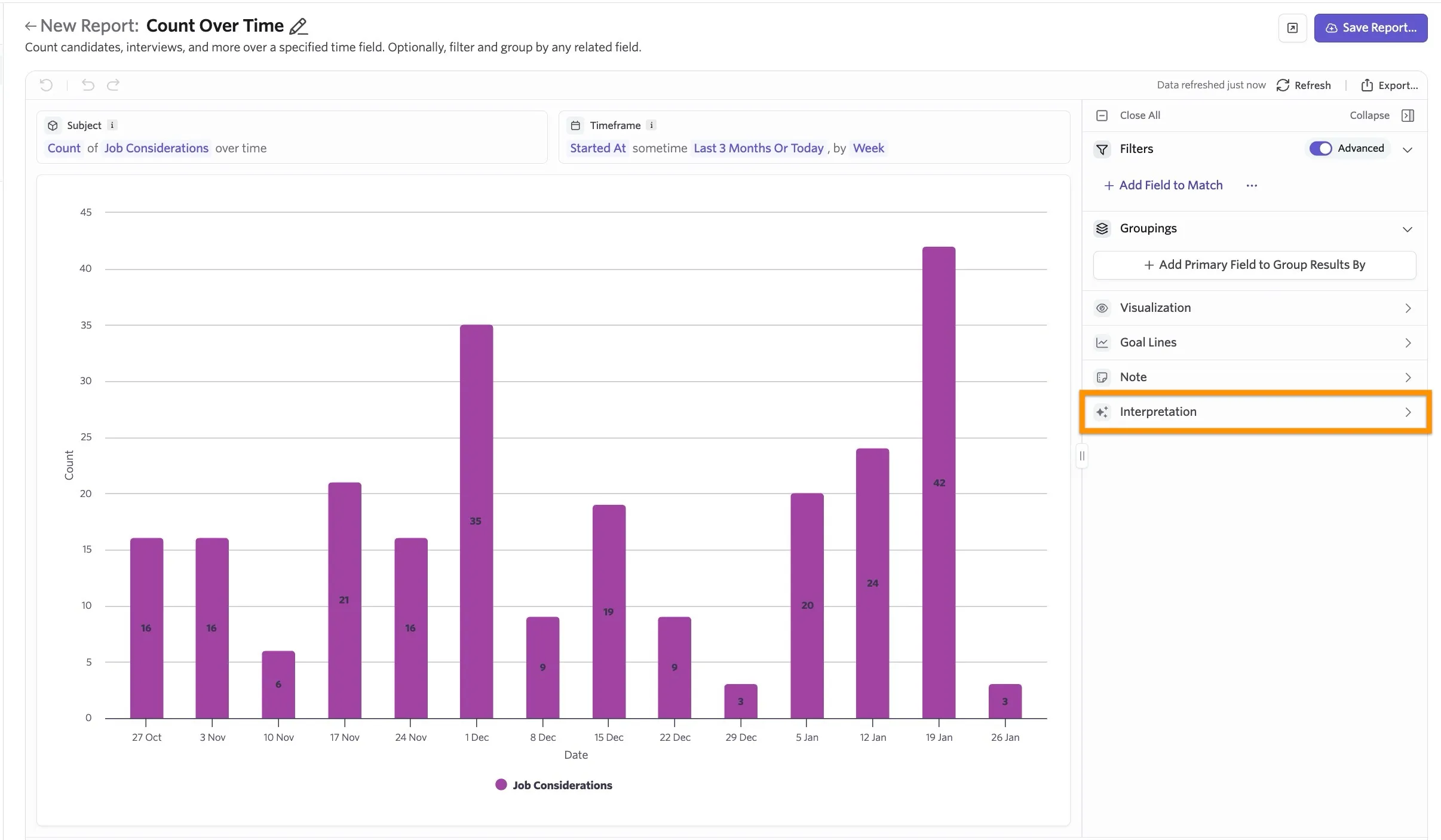Click Close All panels

(1129, 115)
